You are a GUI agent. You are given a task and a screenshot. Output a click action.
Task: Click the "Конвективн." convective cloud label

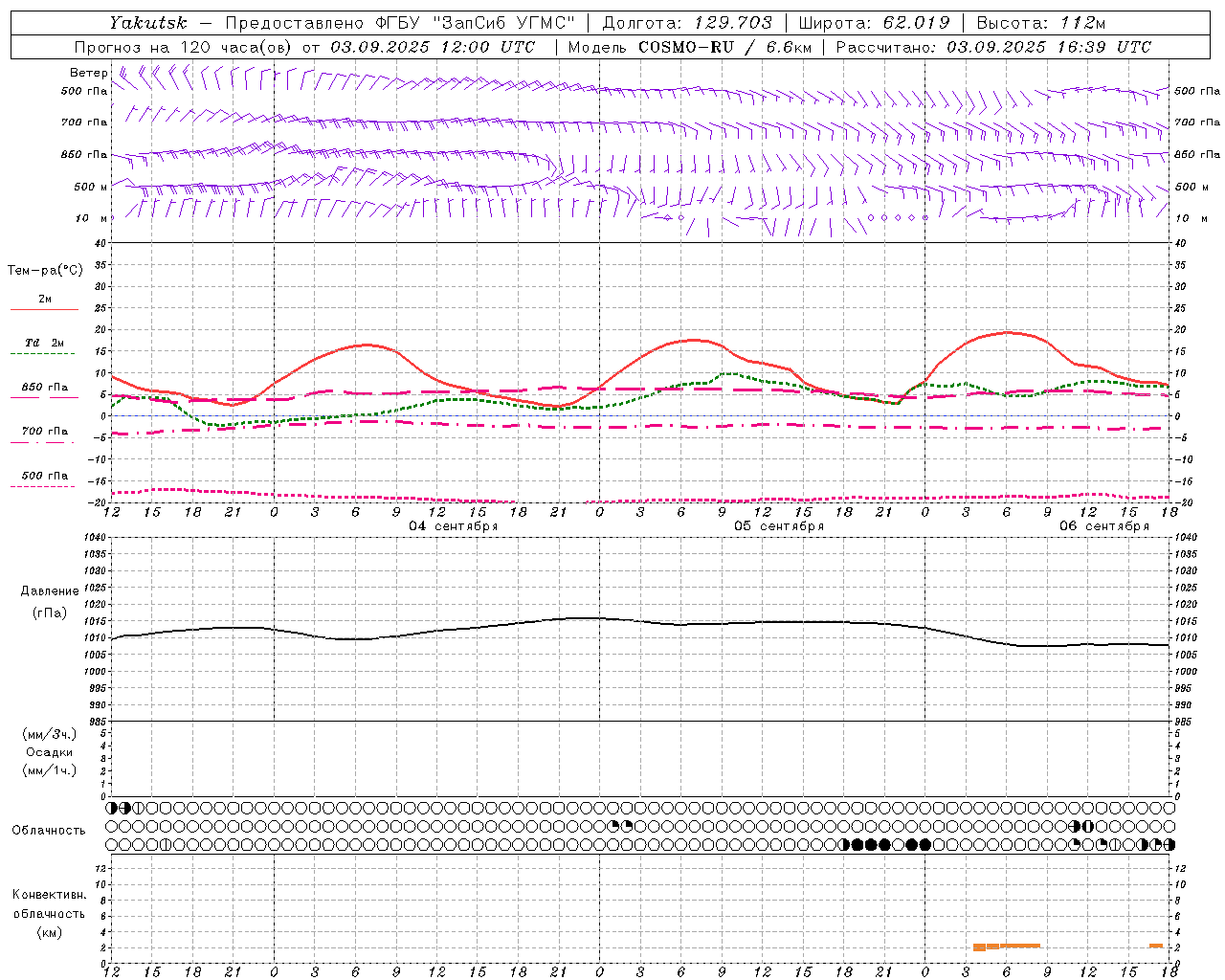tap(49, 895)
